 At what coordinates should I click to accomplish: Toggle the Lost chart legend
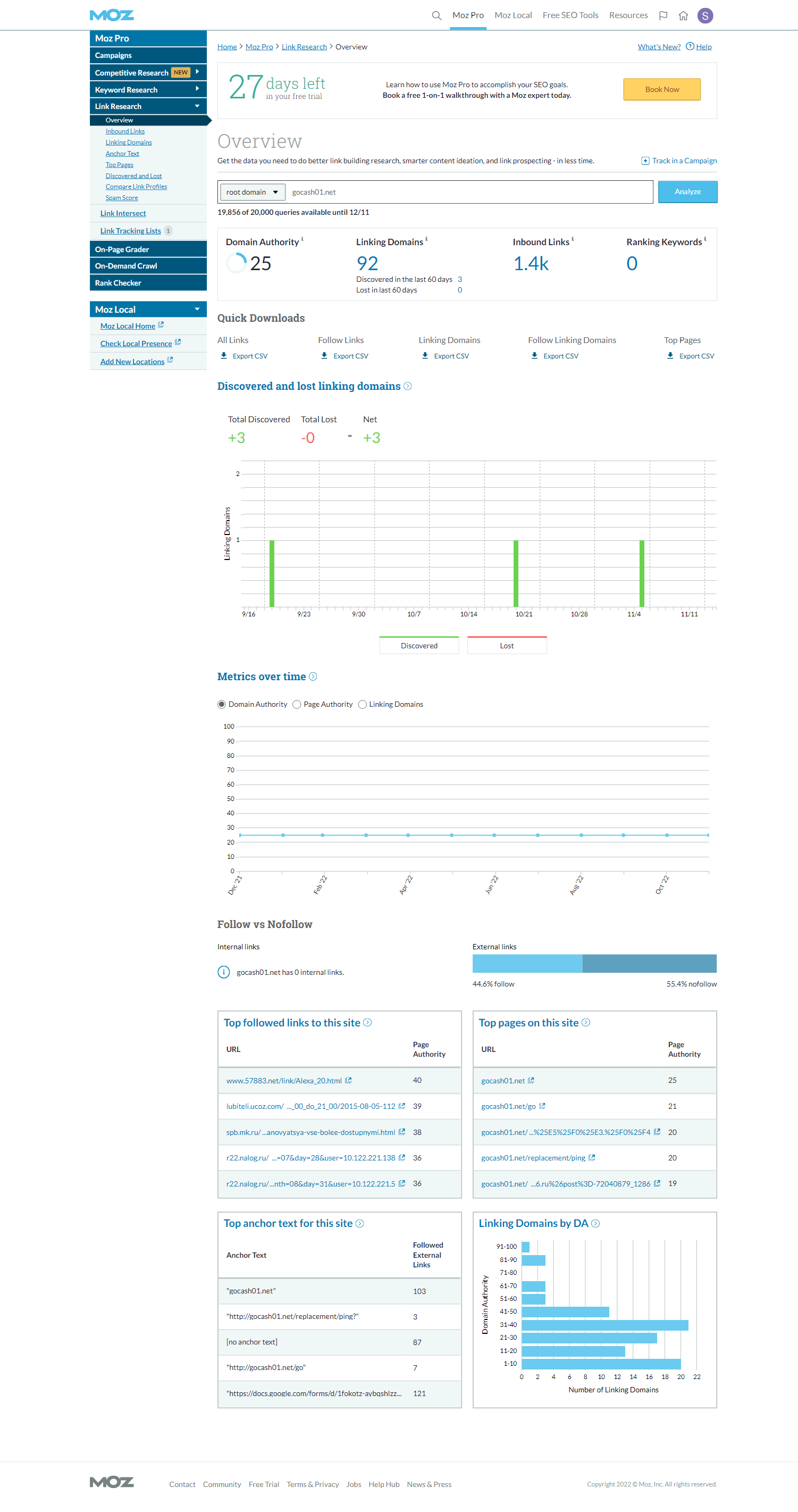(x=507, y=645)
